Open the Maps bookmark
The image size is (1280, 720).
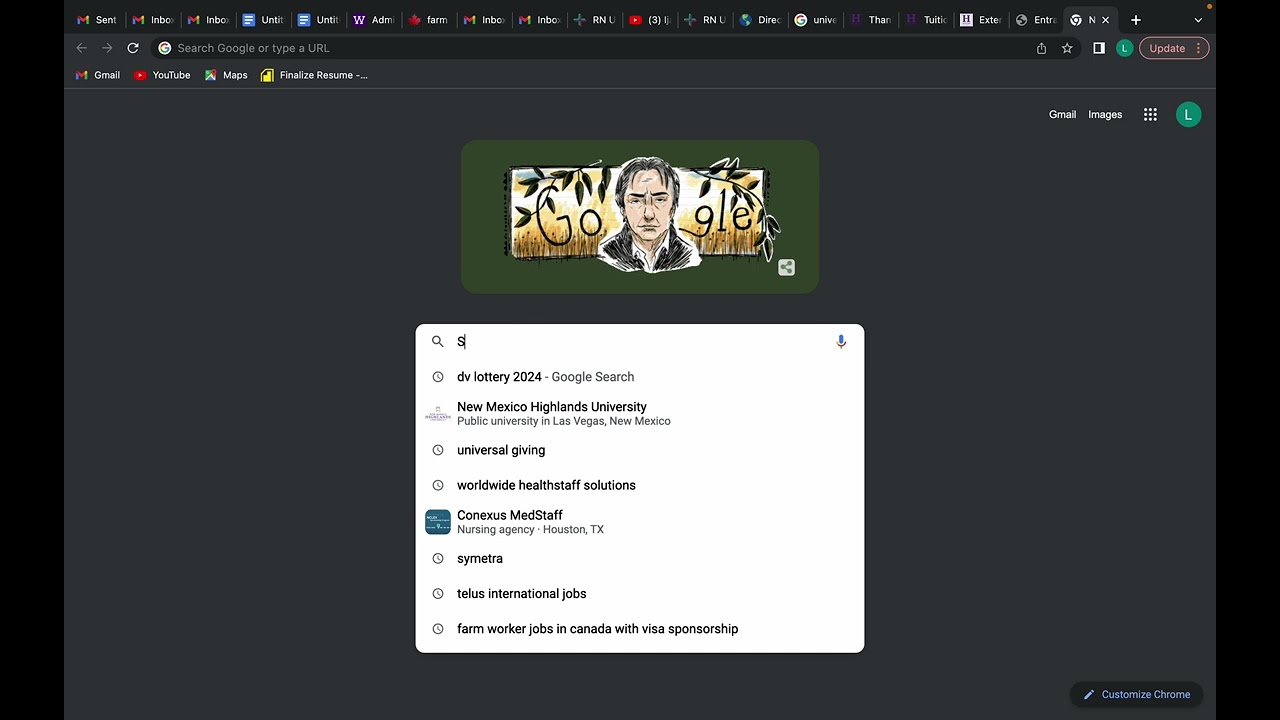coord(226,75)
